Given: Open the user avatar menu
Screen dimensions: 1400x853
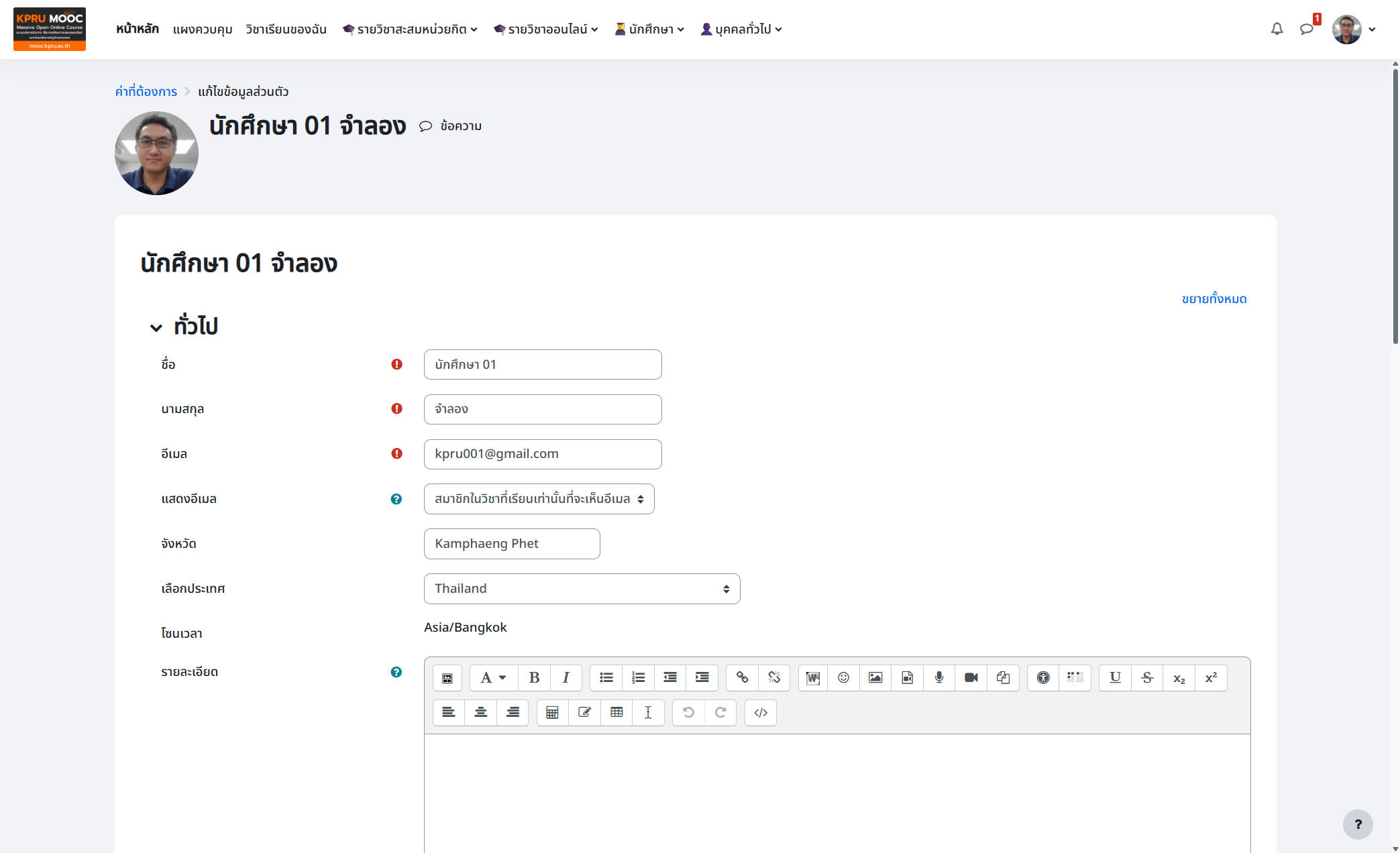Looking at the screenshot, I should pyautogui.click(x=1355, y=30).
